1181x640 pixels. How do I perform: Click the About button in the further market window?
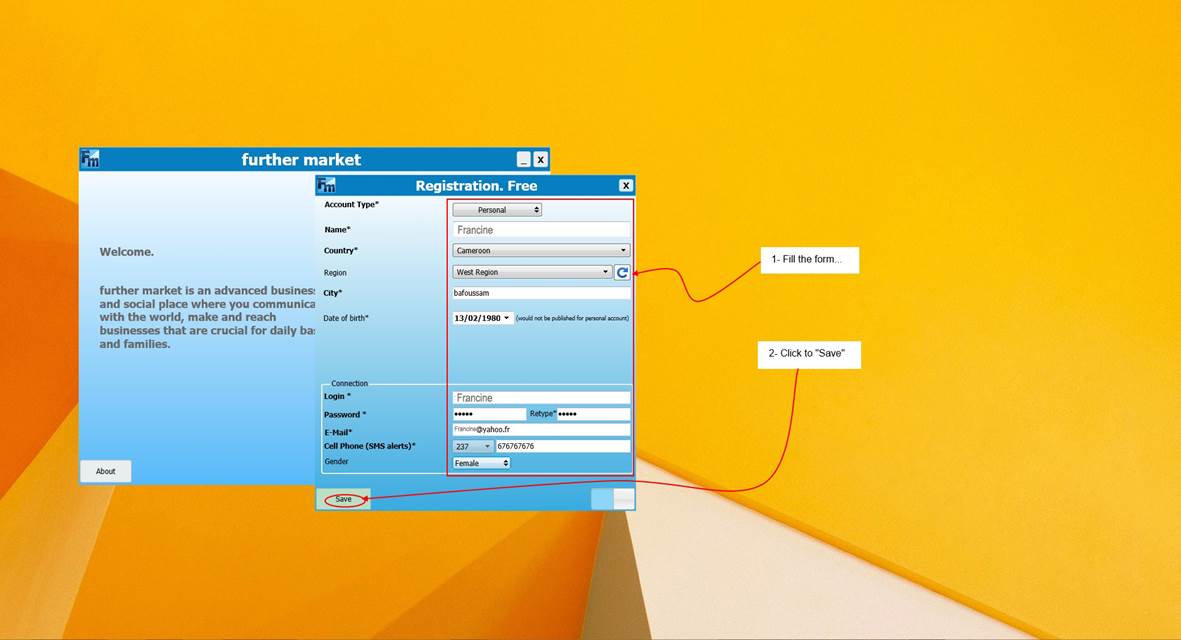tap(105, 471)
